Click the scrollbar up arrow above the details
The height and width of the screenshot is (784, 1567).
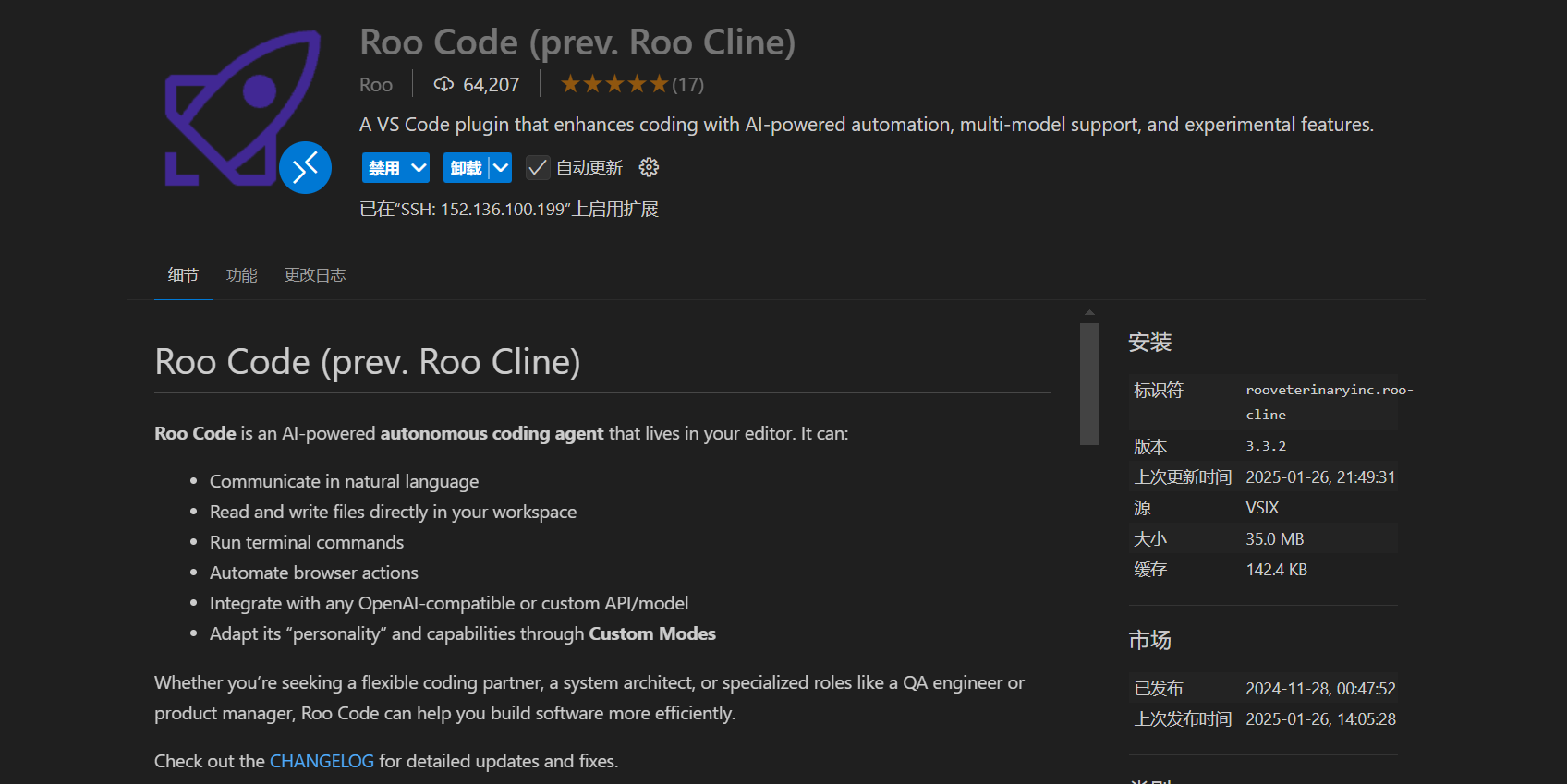point(1089,313)
